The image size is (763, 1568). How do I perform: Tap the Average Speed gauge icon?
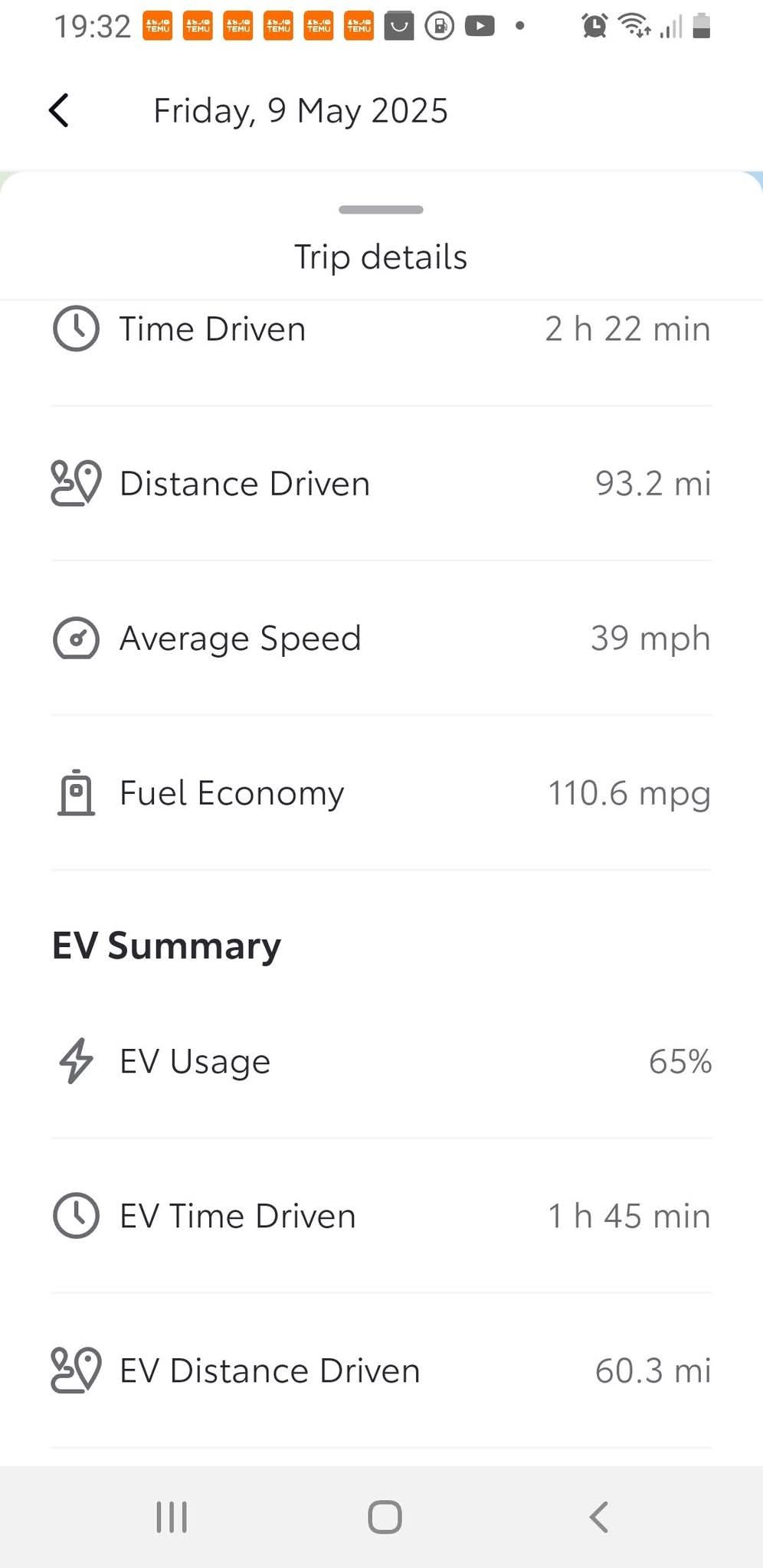click(76, 638)
